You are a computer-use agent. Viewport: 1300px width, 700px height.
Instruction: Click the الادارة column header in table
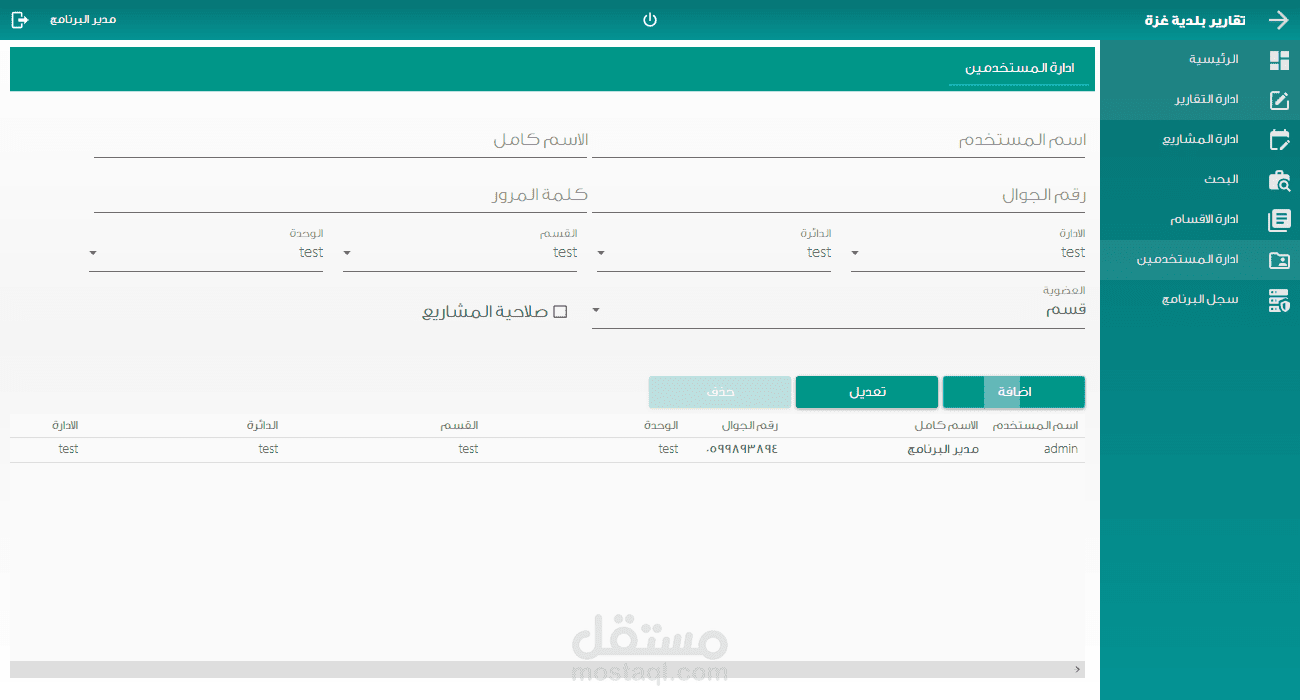point(65,426)
